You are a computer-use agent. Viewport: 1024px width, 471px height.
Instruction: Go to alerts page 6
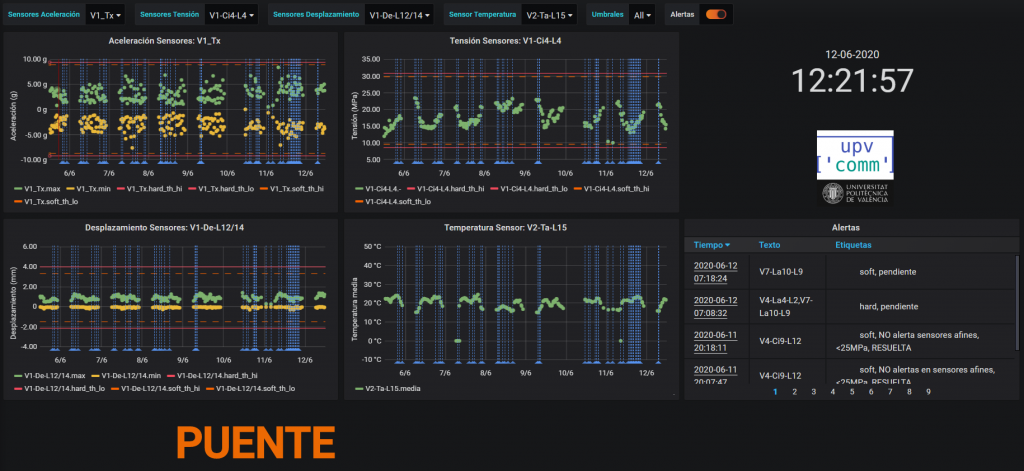point(871,392)
